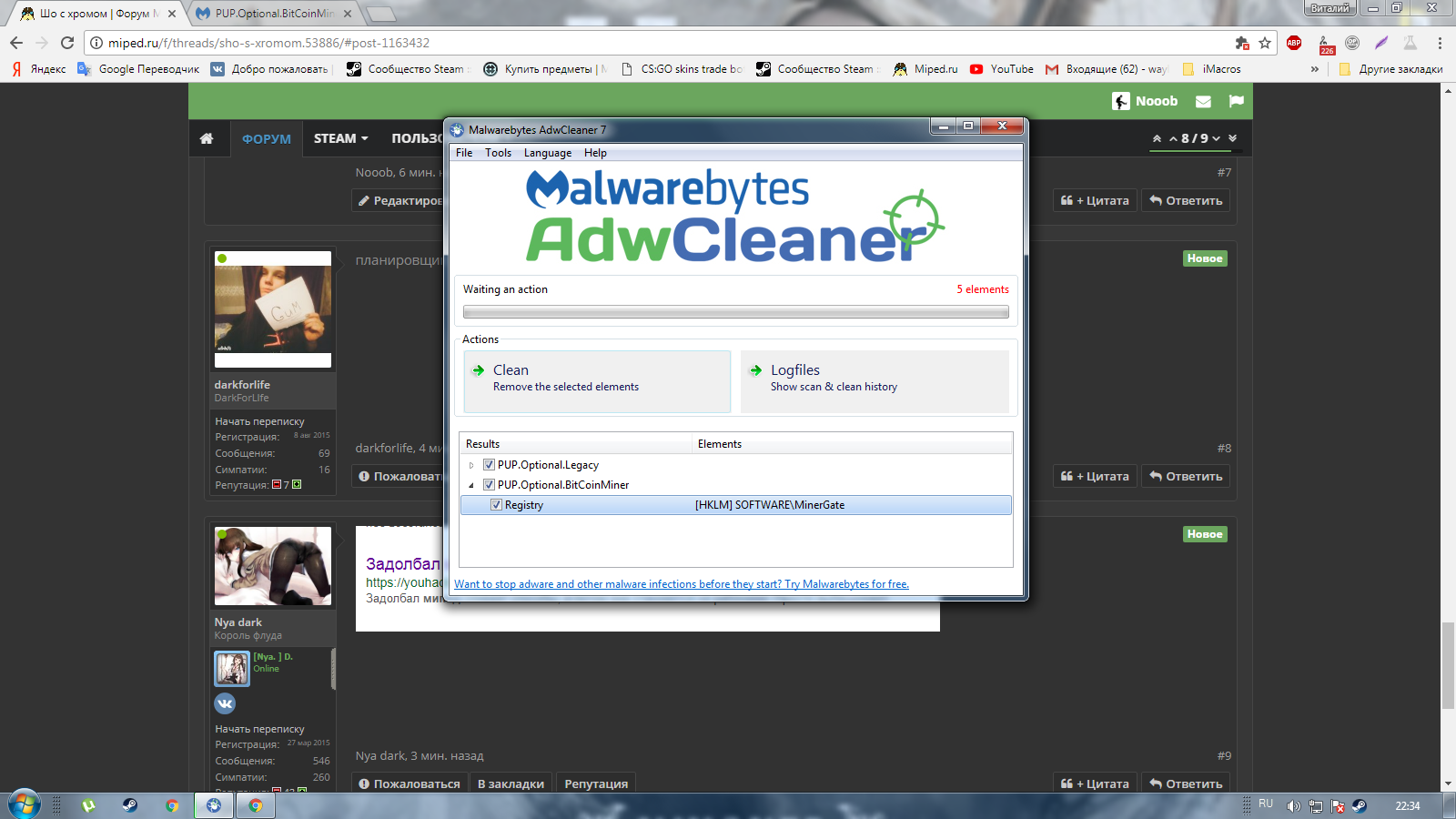Go to the forum home icon

[x=207, y=138]
